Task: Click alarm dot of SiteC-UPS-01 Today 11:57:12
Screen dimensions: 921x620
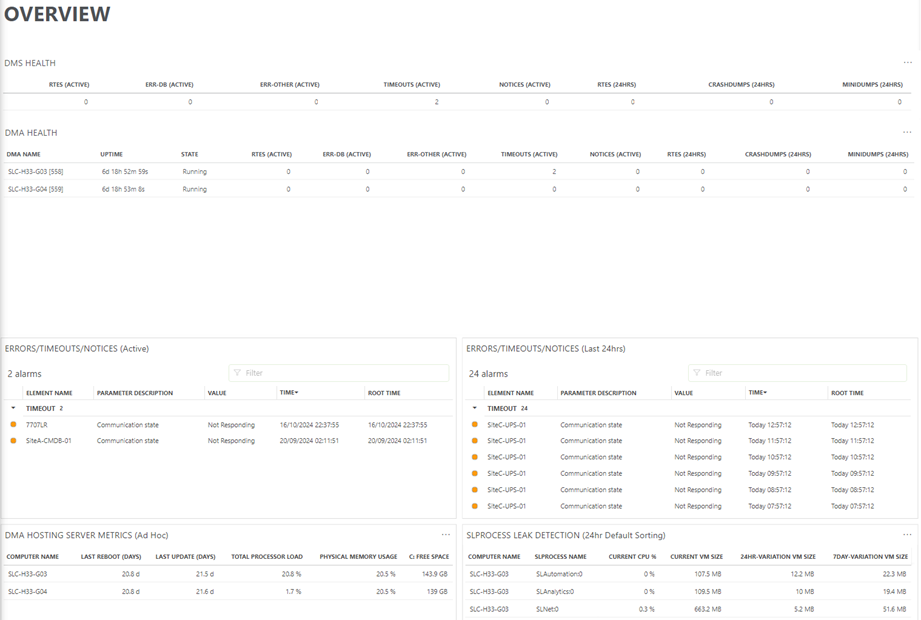Action: tap(475, 440)
